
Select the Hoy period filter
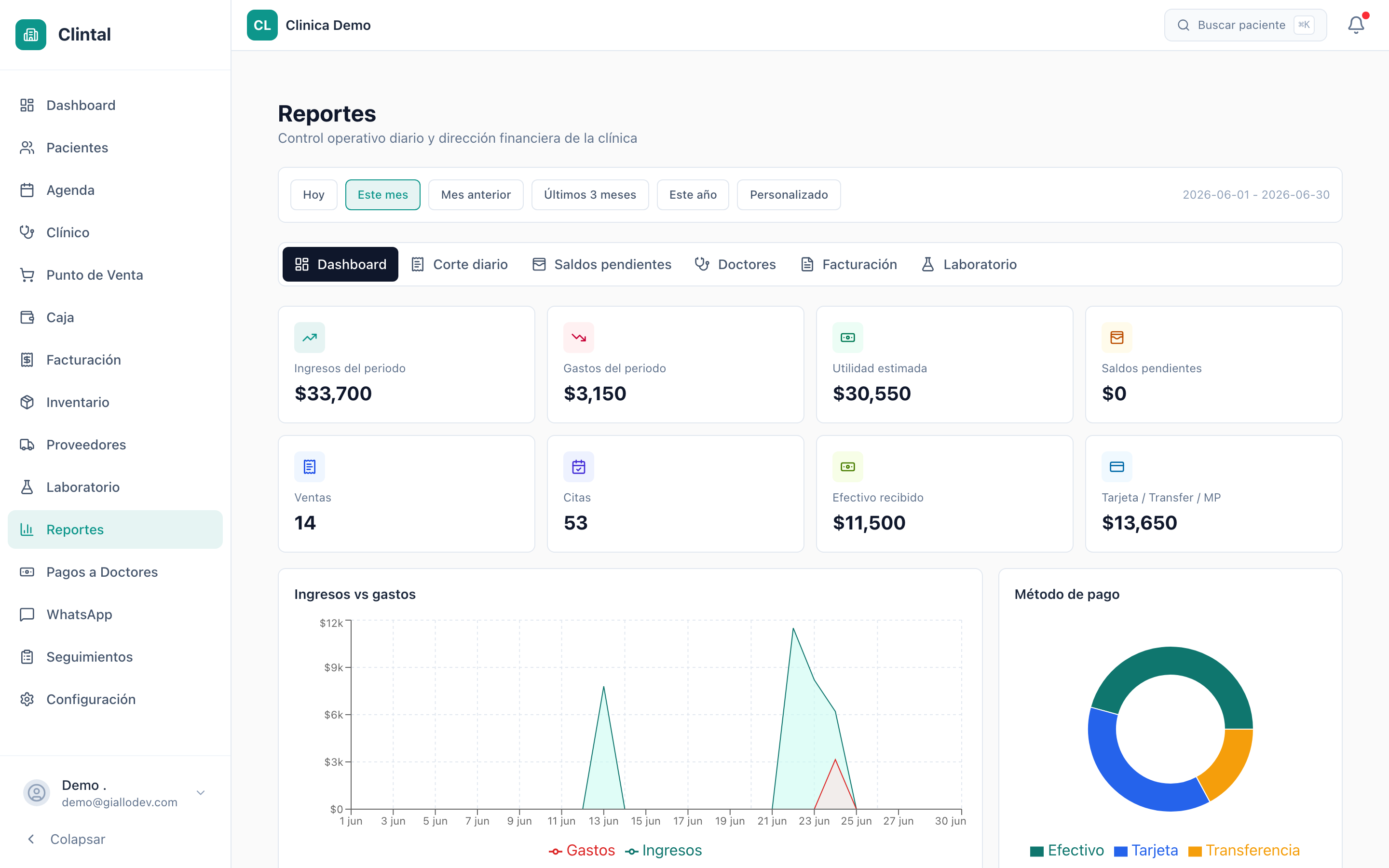[x=313, y=195]
